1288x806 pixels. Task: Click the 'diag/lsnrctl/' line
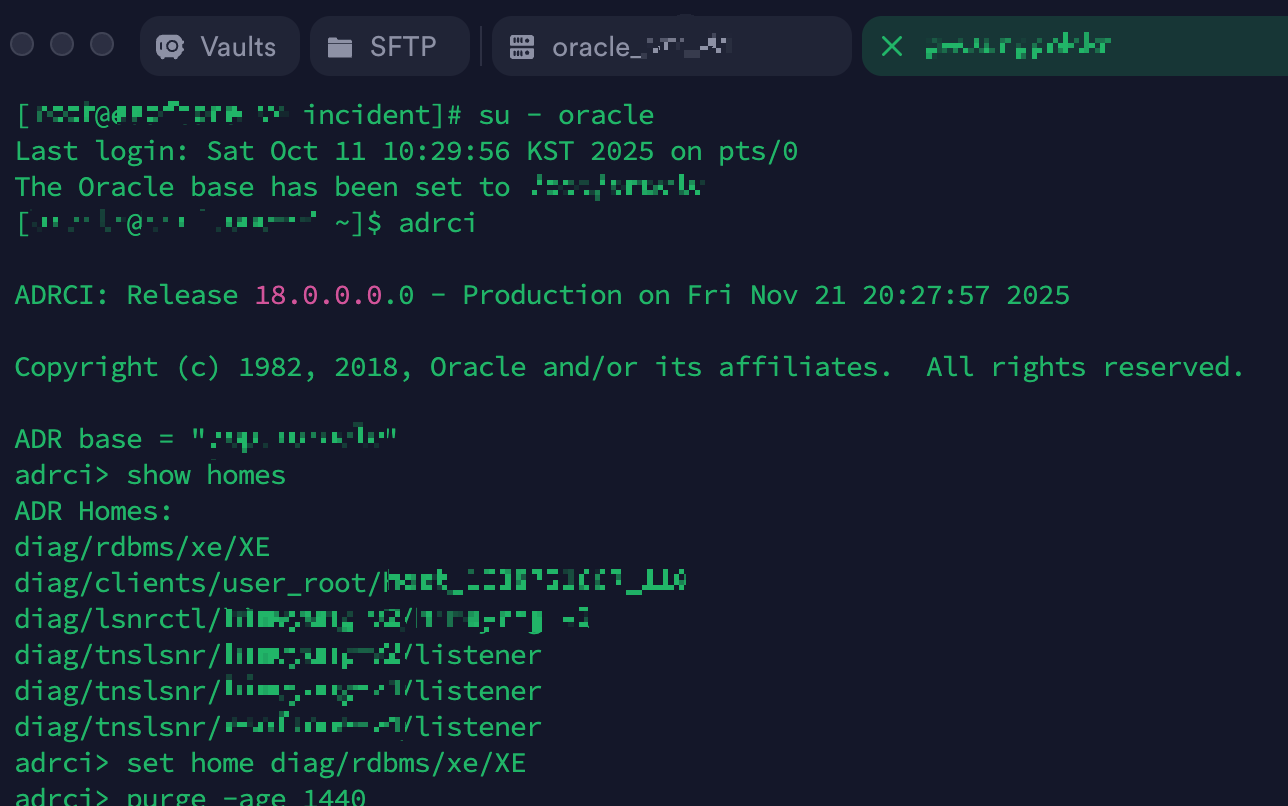pyautogui.click(x=302, y=619)
